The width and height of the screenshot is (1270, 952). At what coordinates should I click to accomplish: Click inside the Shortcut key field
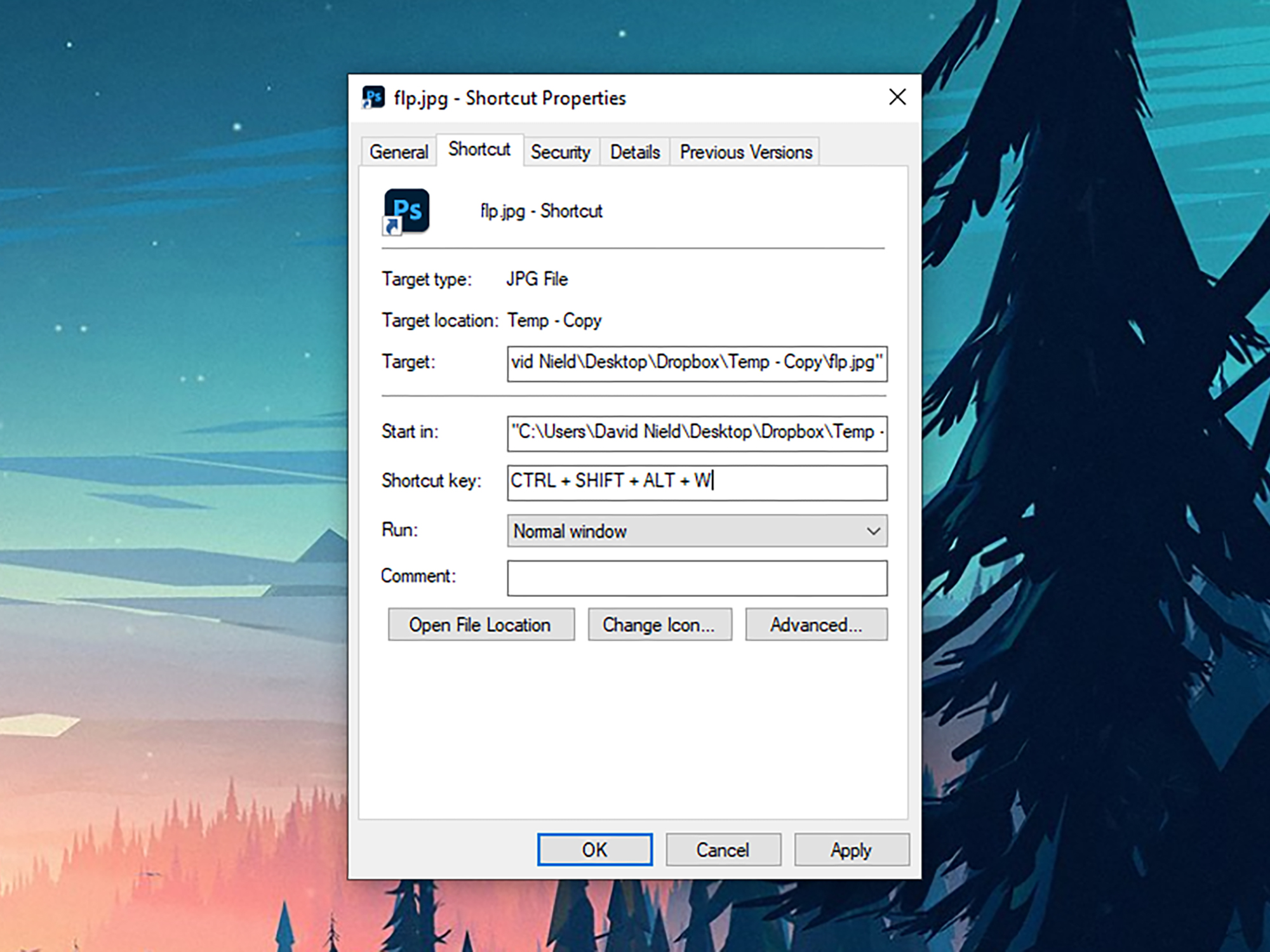[697, 482]
